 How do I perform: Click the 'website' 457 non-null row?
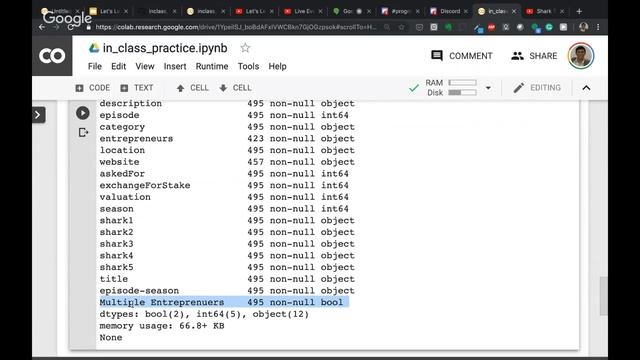(227, 162)
